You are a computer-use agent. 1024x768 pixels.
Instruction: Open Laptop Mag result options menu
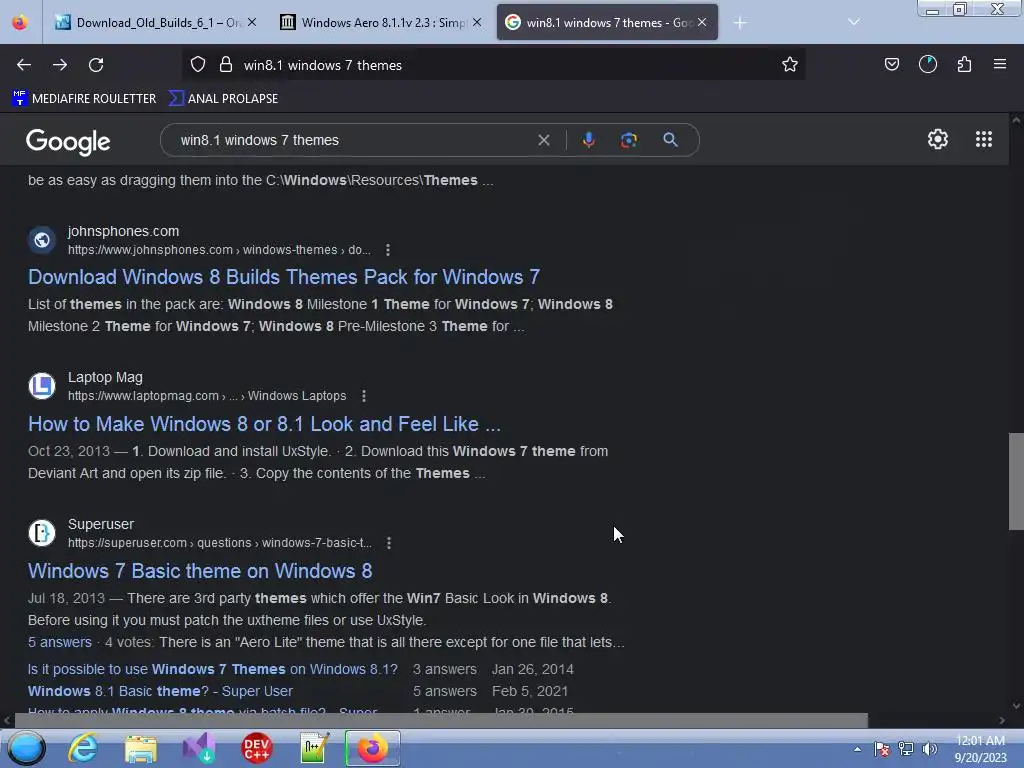(364, 396)
